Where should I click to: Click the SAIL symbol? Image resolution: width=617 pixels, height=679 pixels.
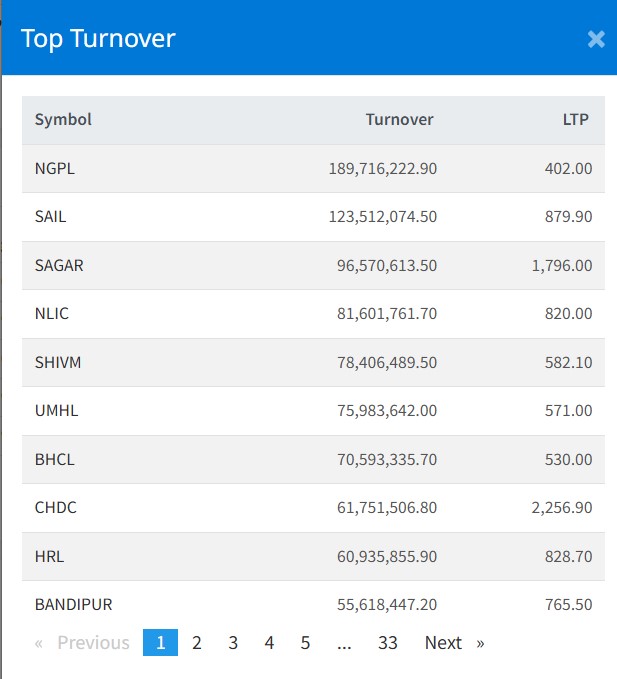(x=51, y=217)
